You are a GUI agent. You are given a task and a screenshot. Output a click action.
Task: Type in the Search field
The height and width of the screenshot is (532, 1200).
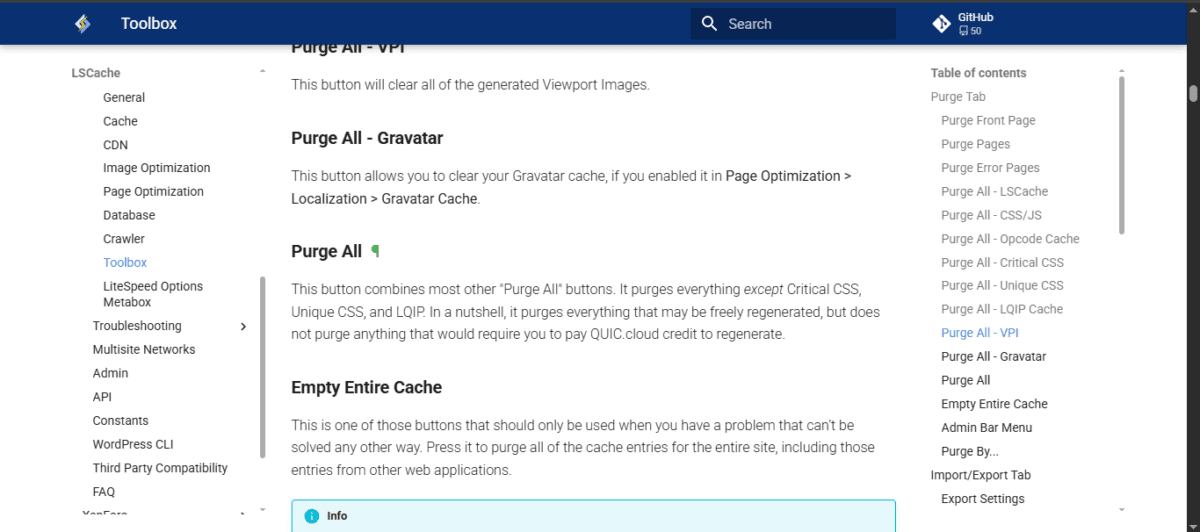pos(793,24)
